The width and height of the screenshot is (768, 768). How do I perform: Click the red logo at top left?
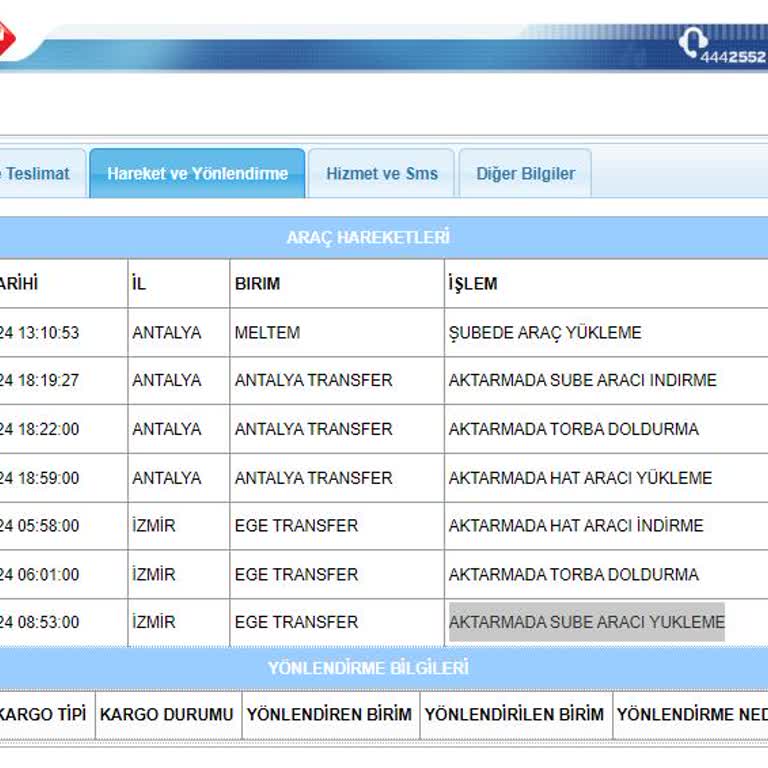7,38
